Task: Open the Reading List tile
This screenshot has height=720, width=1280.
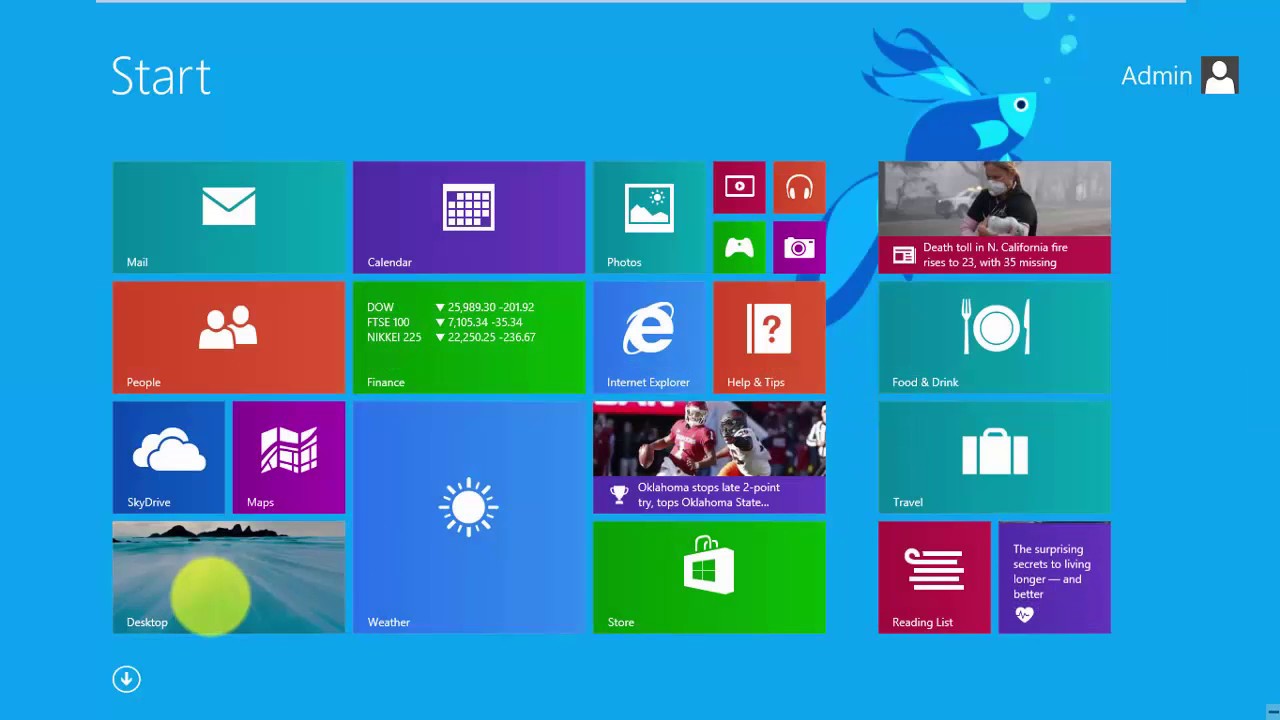Action: 934,577
